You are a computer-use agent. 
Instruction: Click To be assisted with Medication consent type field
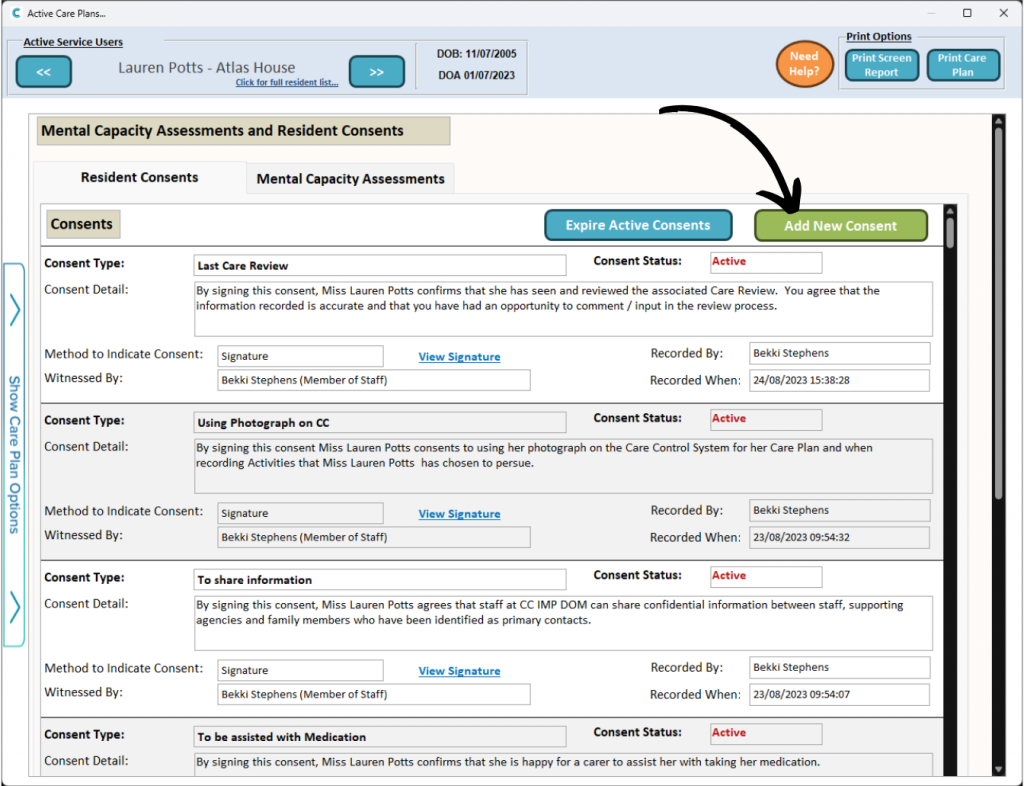click(380, 736)
